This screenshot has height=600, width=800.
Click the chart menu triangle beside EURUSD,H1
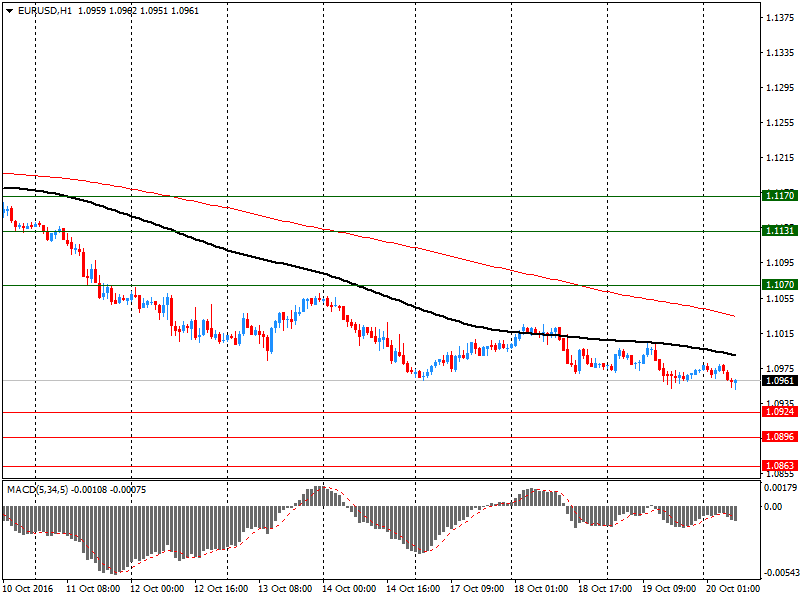click(x=9, y=11)
